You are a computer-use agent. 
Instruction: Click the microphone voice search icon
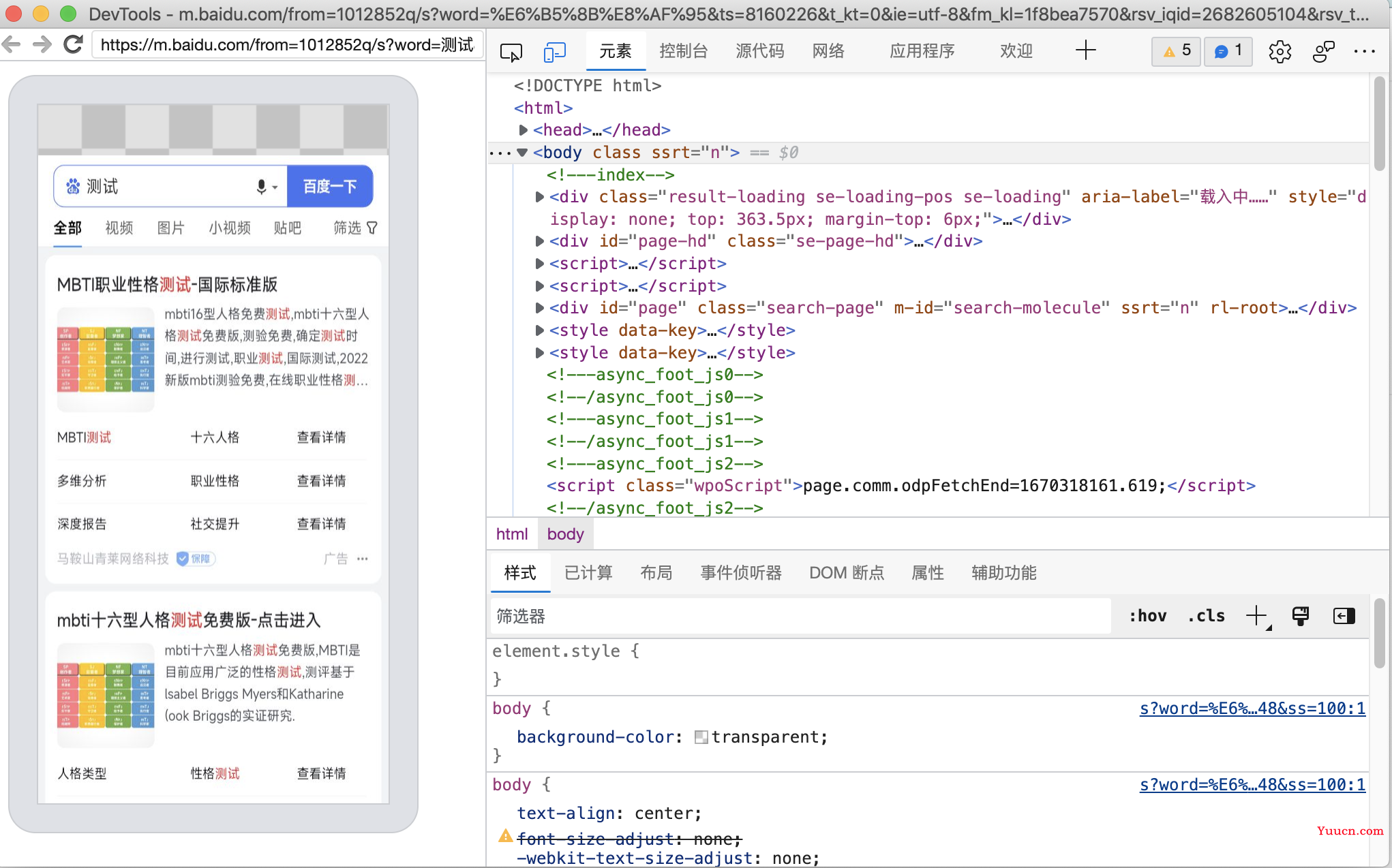(261, 187)
